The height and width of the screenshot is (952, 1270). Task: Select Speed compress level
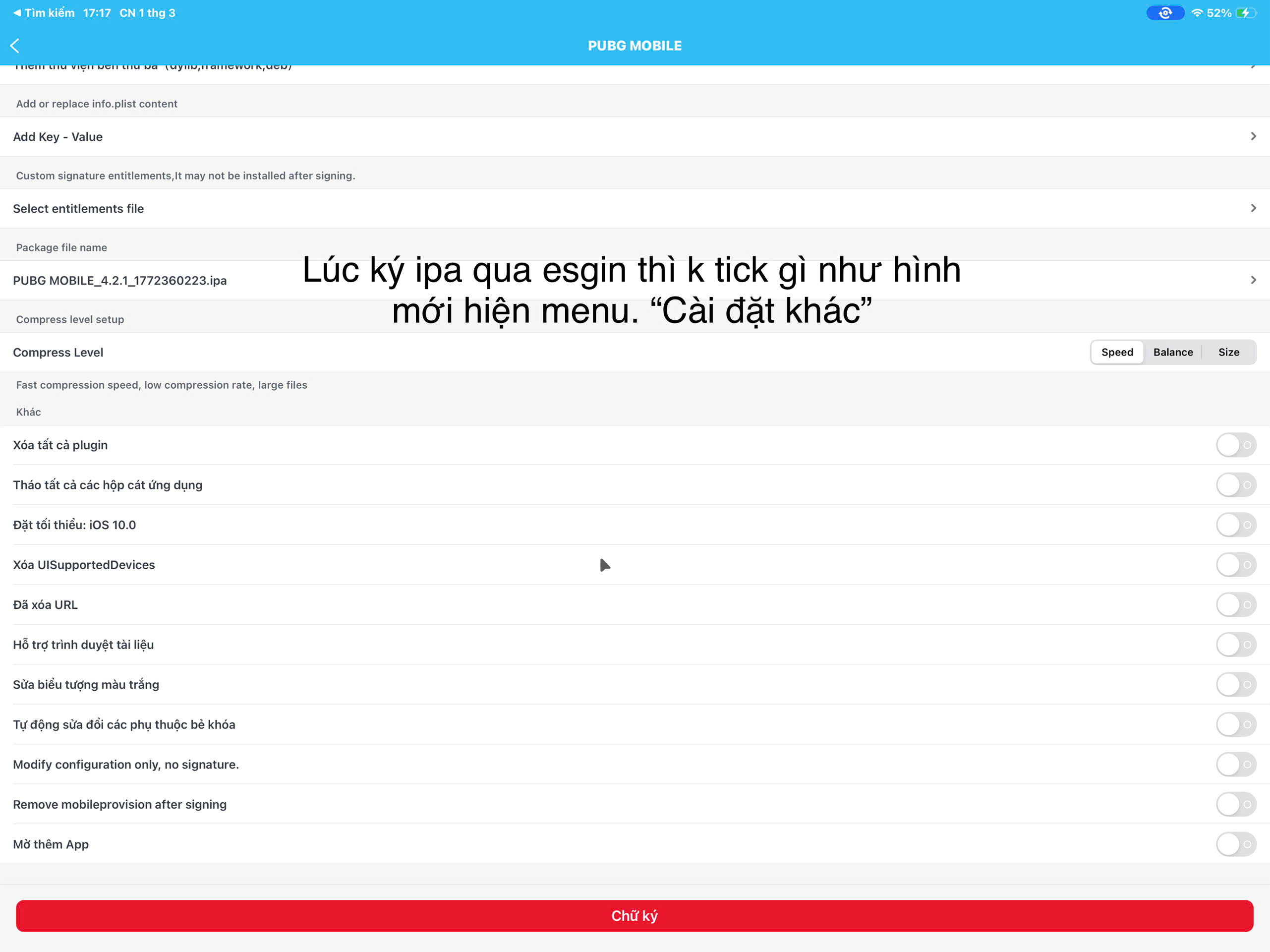pyautogui.click(x=1117, y=352)
